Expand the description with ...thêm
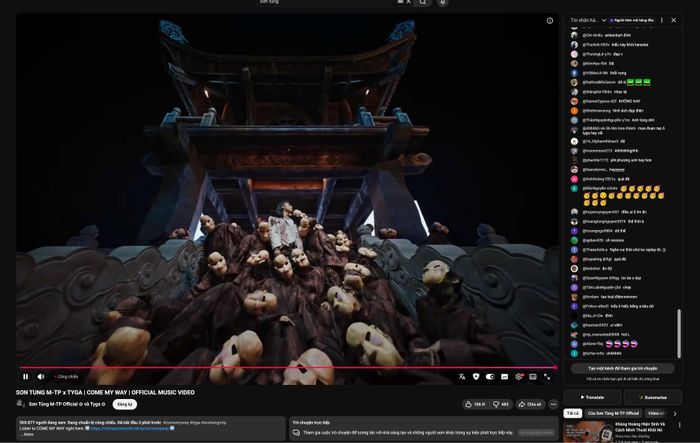 tap(27, 434)
